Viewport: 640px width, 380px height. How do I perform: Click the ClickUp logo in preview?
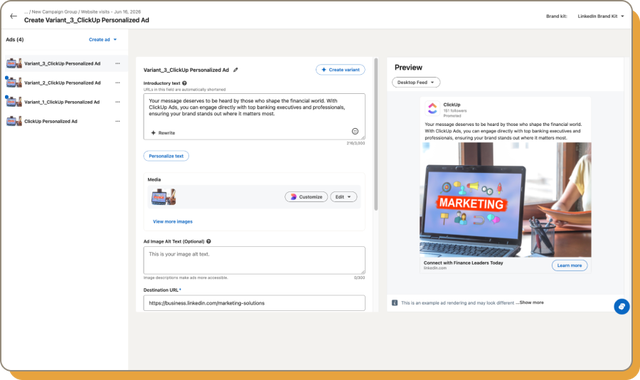[432, 108]
